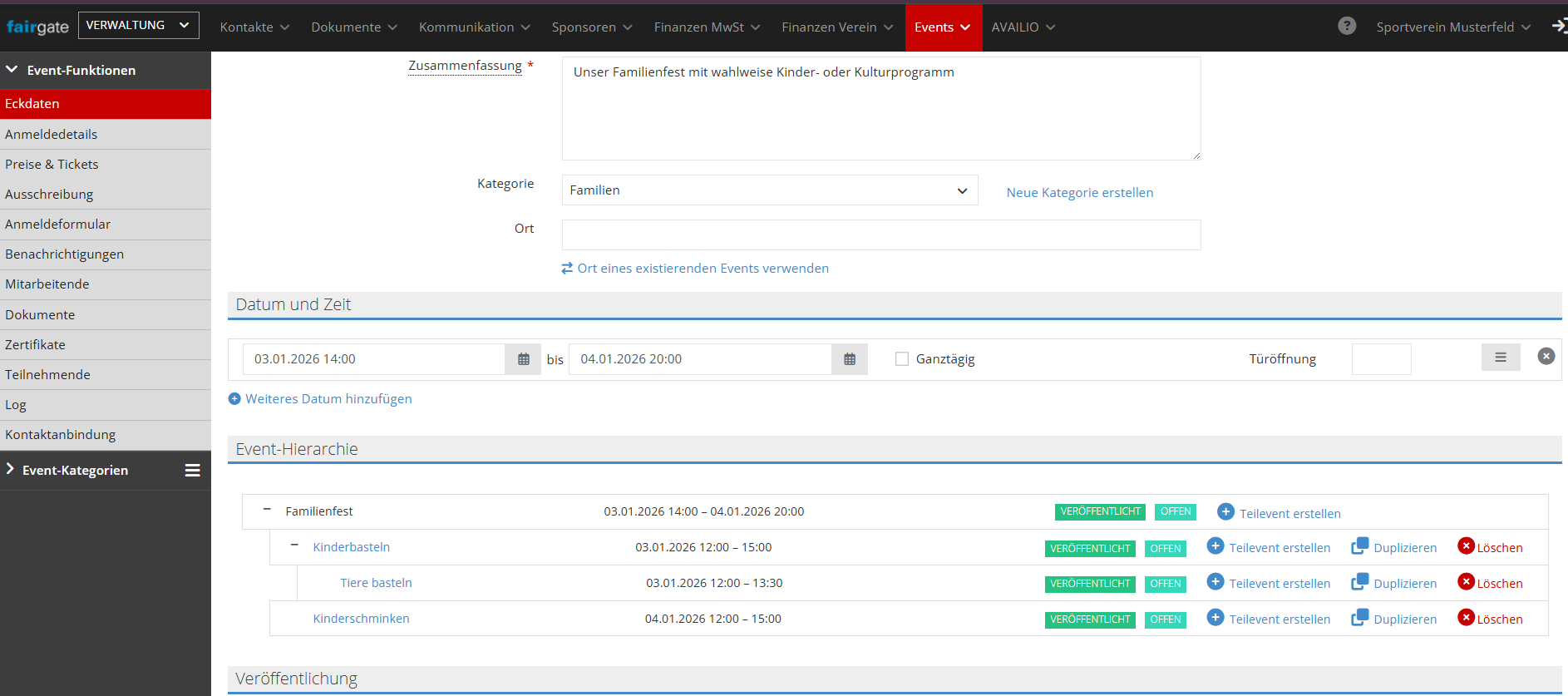
Task: Open the start date calendar picker
Action: pos(523,359)
